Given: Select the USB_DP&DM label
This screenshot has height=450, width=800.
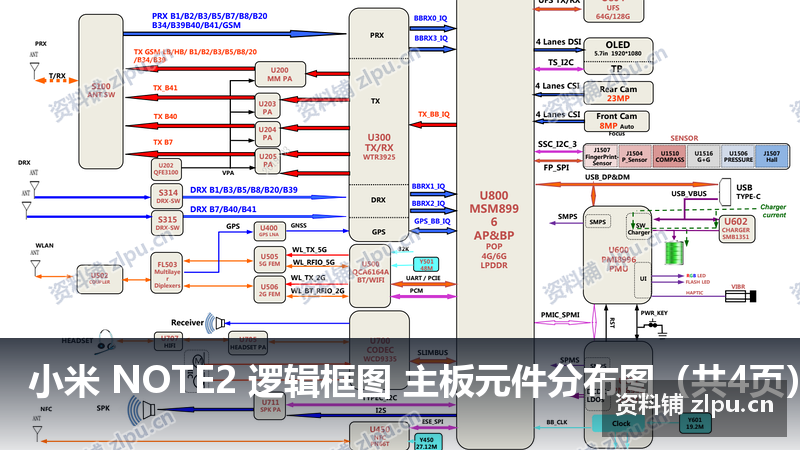Looking at the screenshot, I should point(607,177).
